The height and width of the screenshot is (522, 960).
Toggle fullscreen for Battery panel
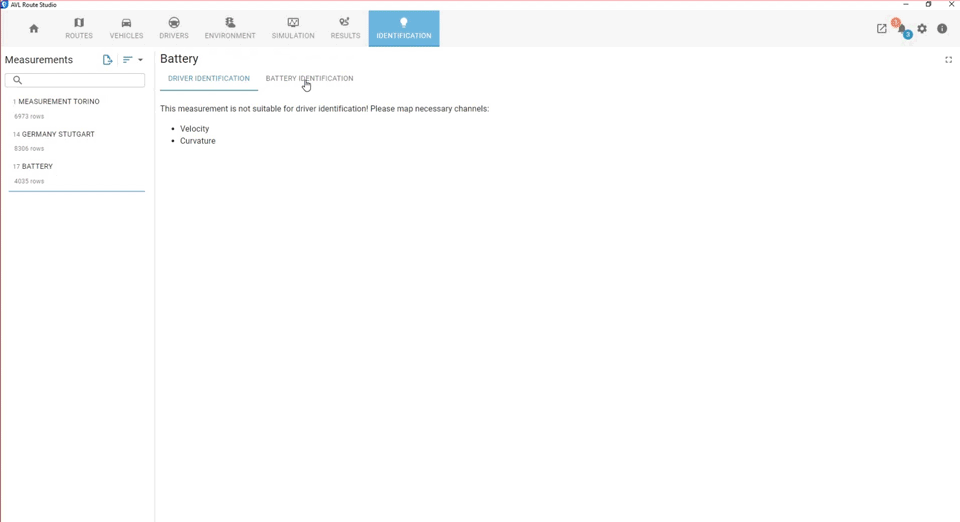pyautogui.click(x=948, y=59)
